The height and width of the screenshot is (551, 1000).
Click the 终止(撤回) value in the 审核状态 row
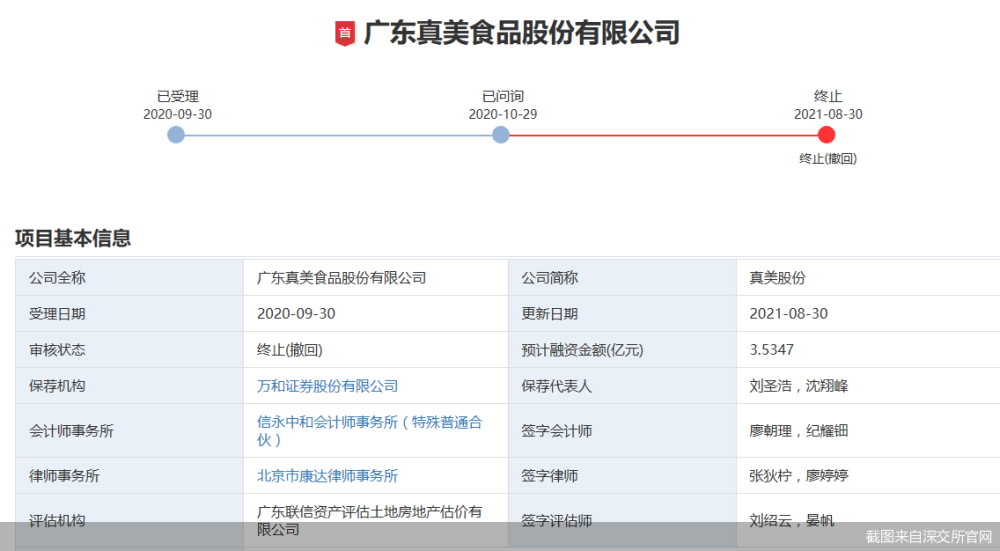(x=290, y=350)
